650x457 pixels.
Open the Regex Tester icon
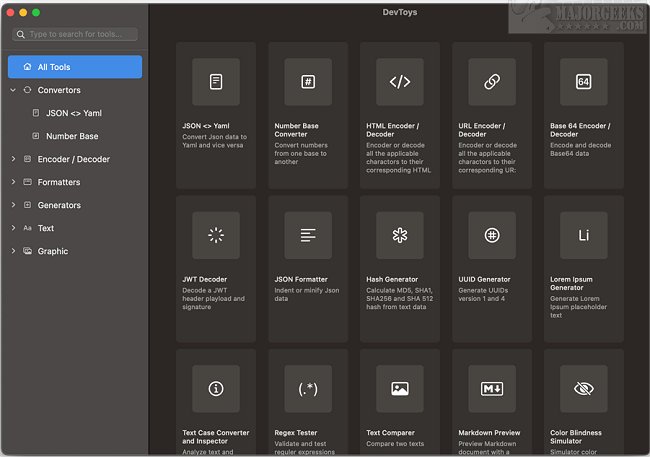coord(308,389)
